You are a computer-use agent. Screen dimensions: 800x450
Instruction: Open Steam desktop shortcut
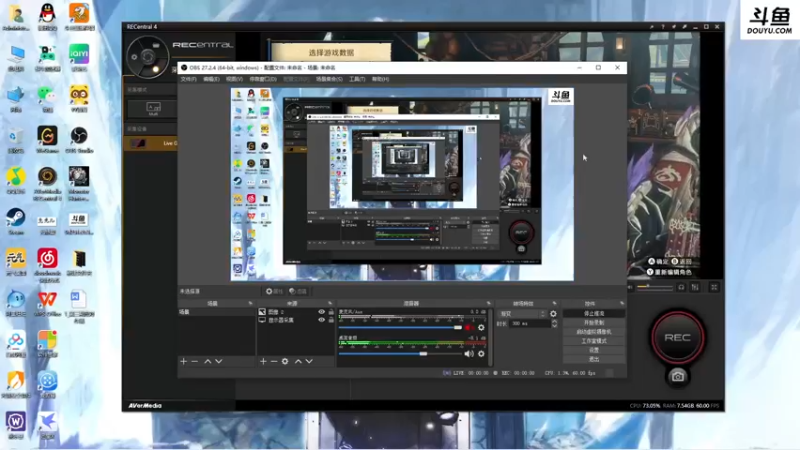16,221
